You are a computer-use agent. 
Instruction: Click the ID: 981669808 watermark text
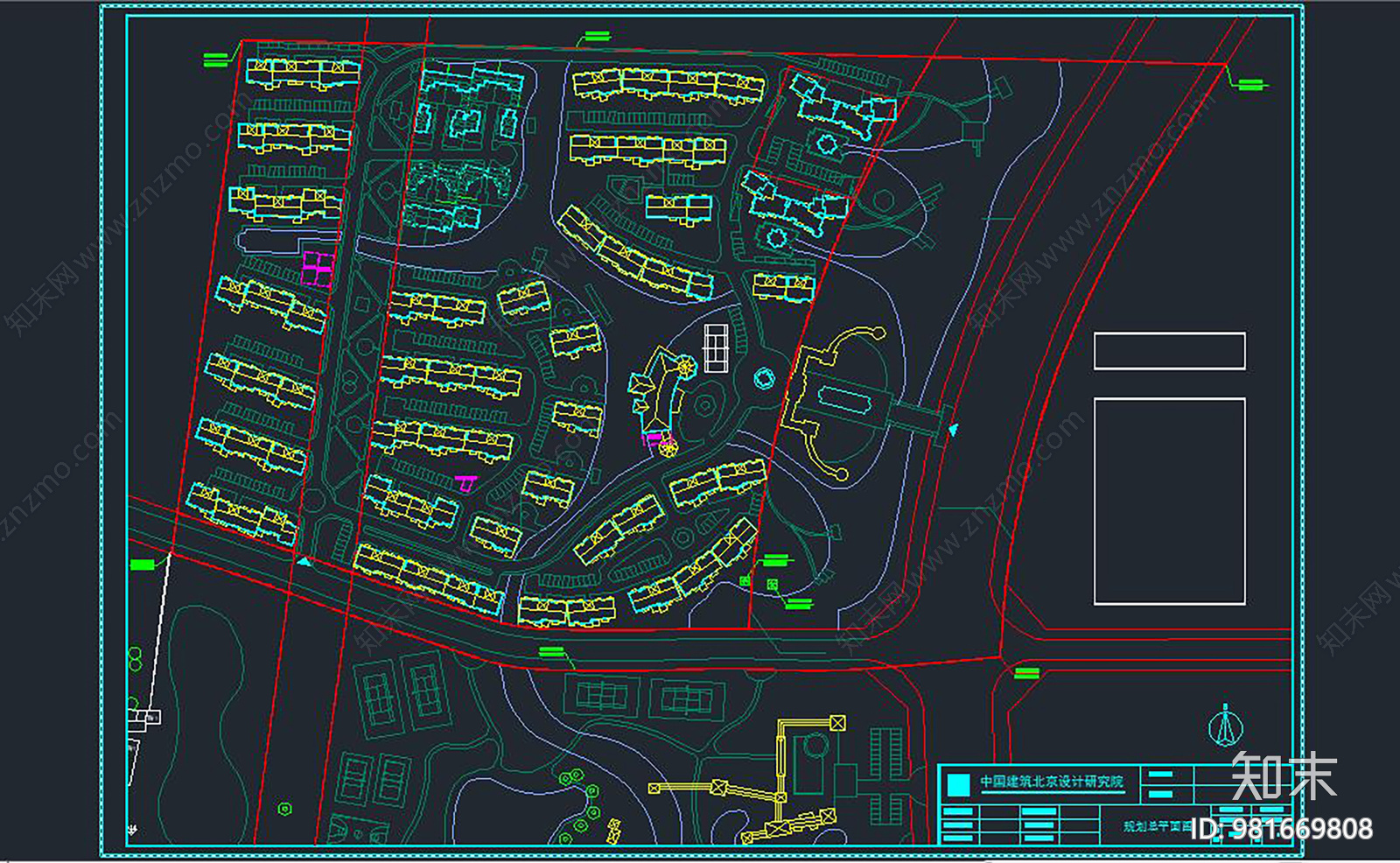point(1282,829)
